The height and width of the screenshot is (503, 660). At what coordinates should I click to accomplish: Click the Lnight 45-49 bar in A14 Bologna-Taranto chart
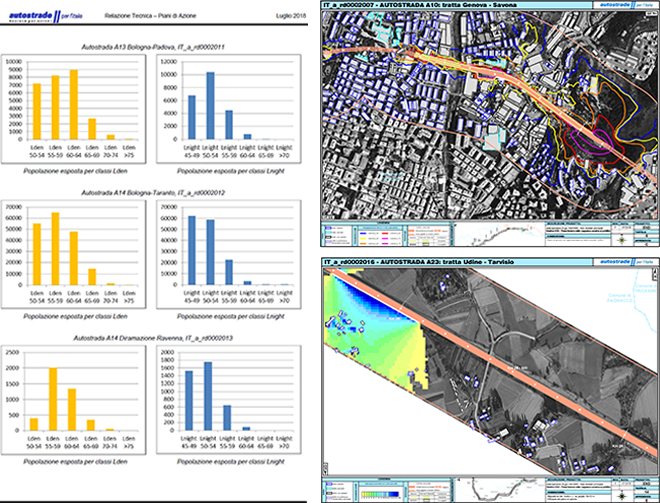pyautogui.click(x=192, y=250)
